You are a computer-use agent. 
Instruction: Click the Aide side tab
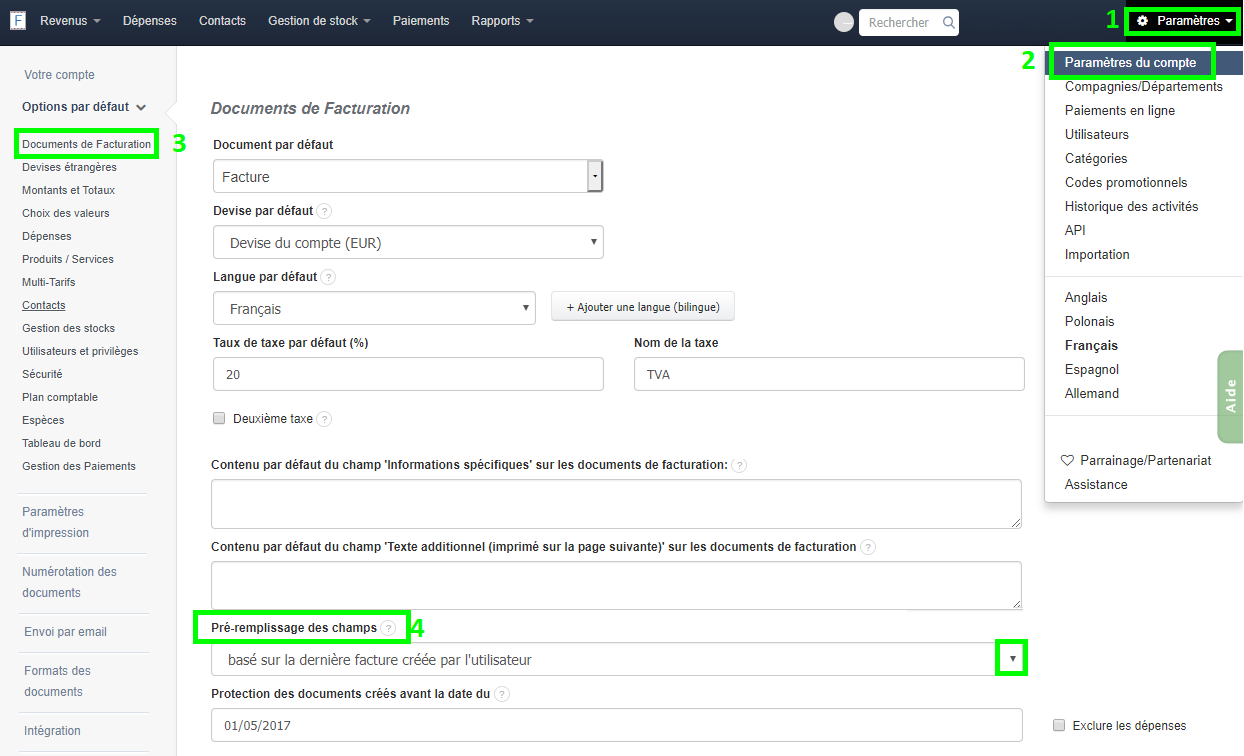(x=1231, y=396)
